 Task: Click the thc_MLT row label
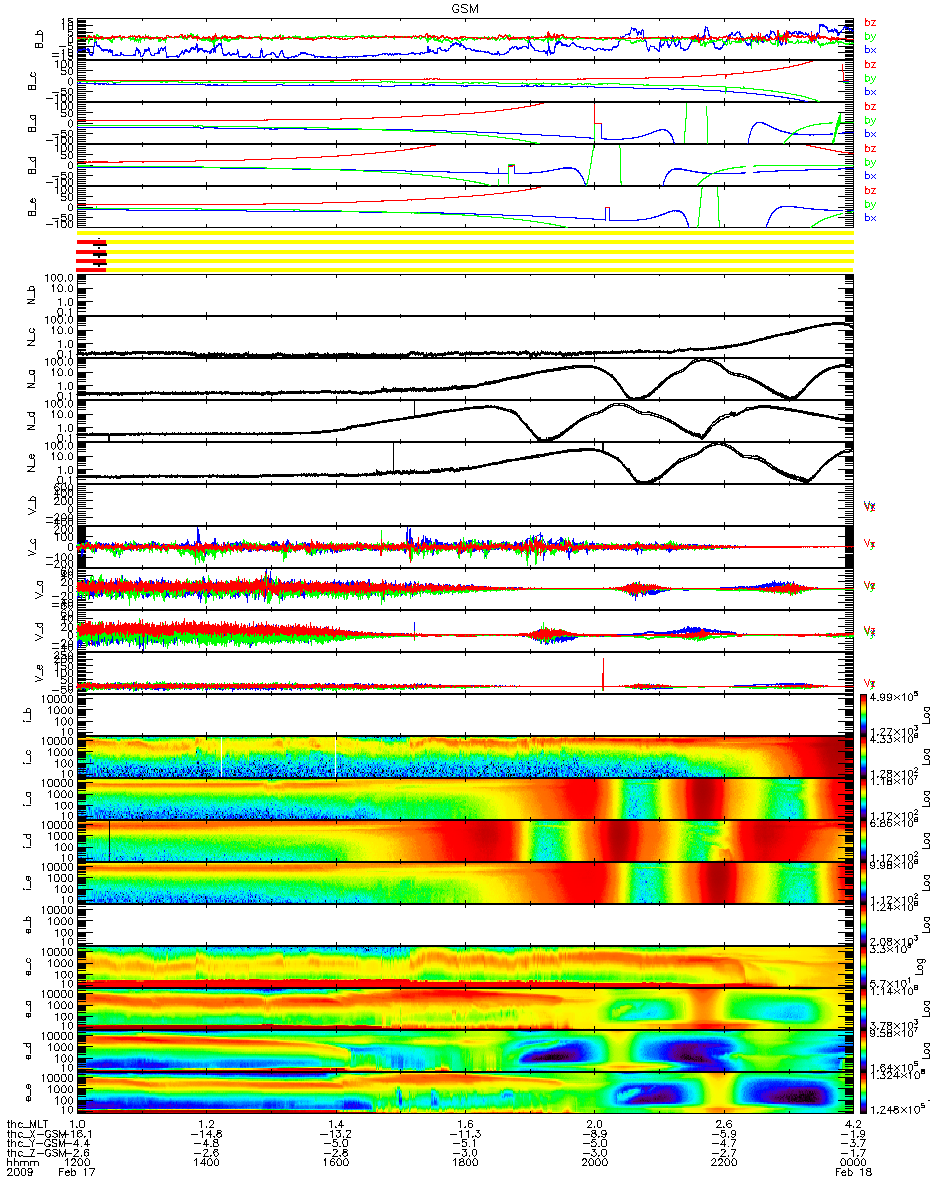pos(26,1125)
